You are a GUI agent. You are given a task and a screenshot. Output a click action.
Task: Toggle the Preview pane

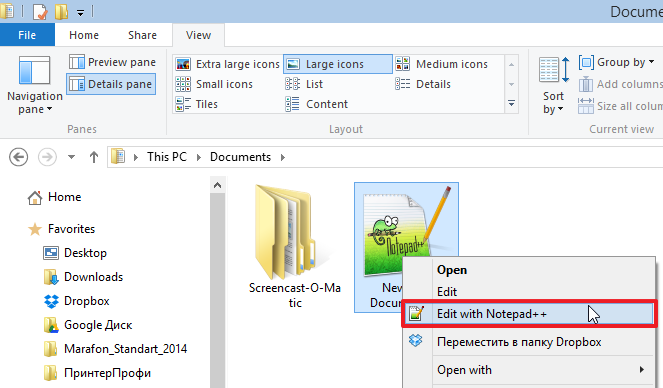coord(112,62)
